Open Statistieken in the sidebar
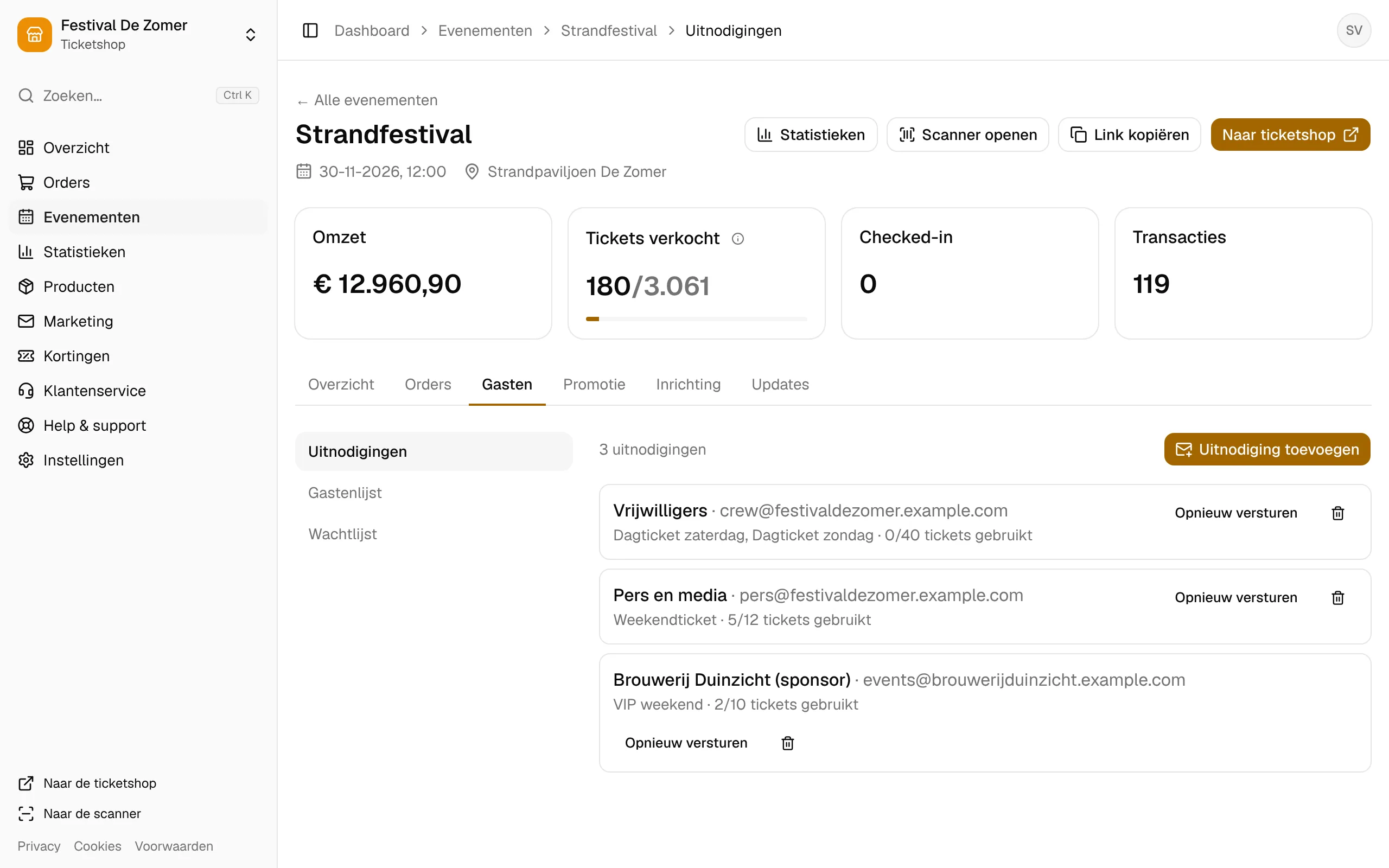 click(x=138, y=251)
